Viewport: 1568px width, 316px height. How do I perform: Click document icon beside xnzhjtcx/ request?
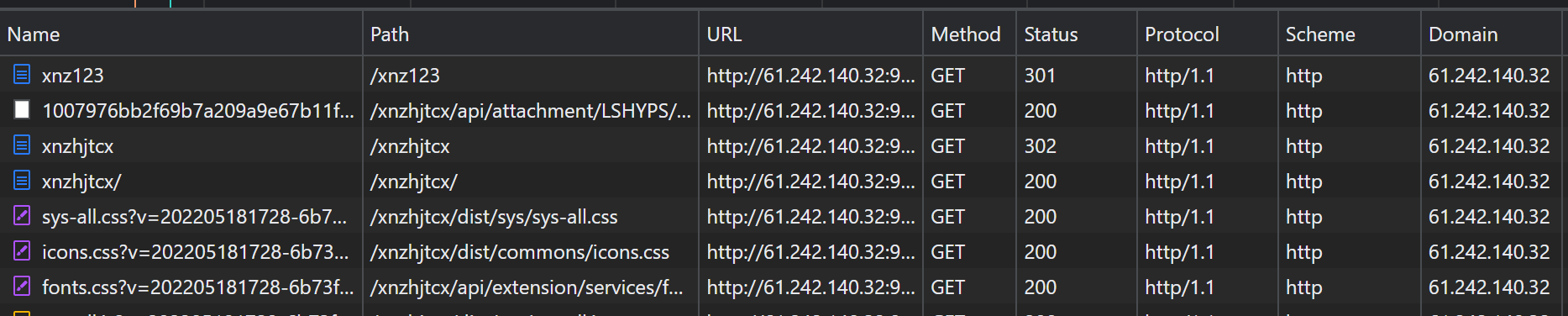click(22, 181)
